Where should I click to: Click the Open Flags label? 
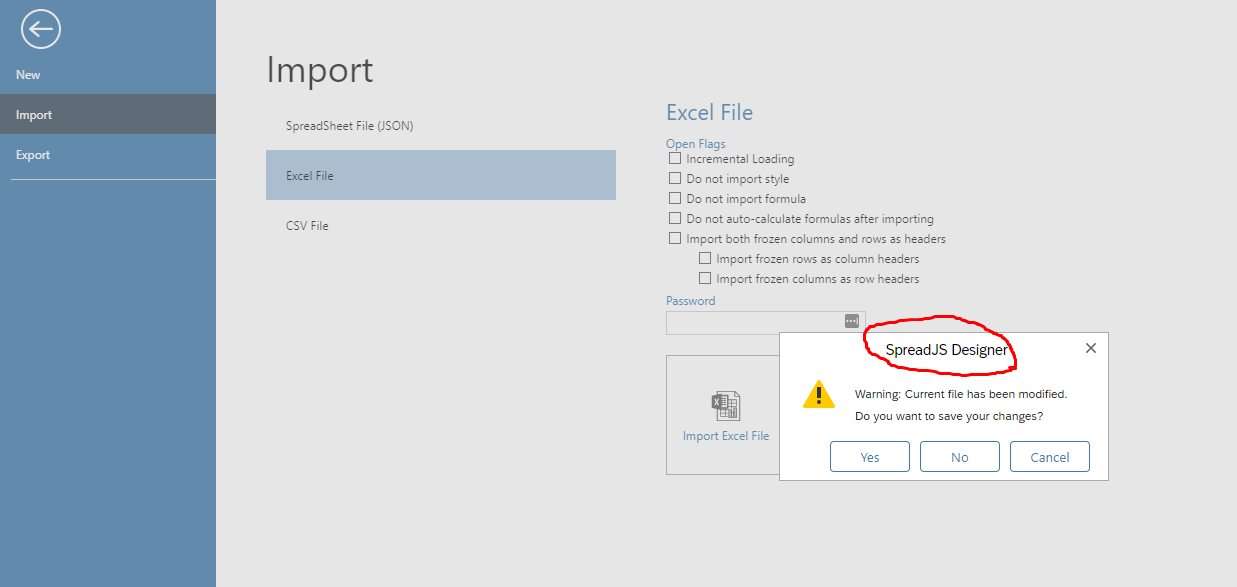(696, 144)
